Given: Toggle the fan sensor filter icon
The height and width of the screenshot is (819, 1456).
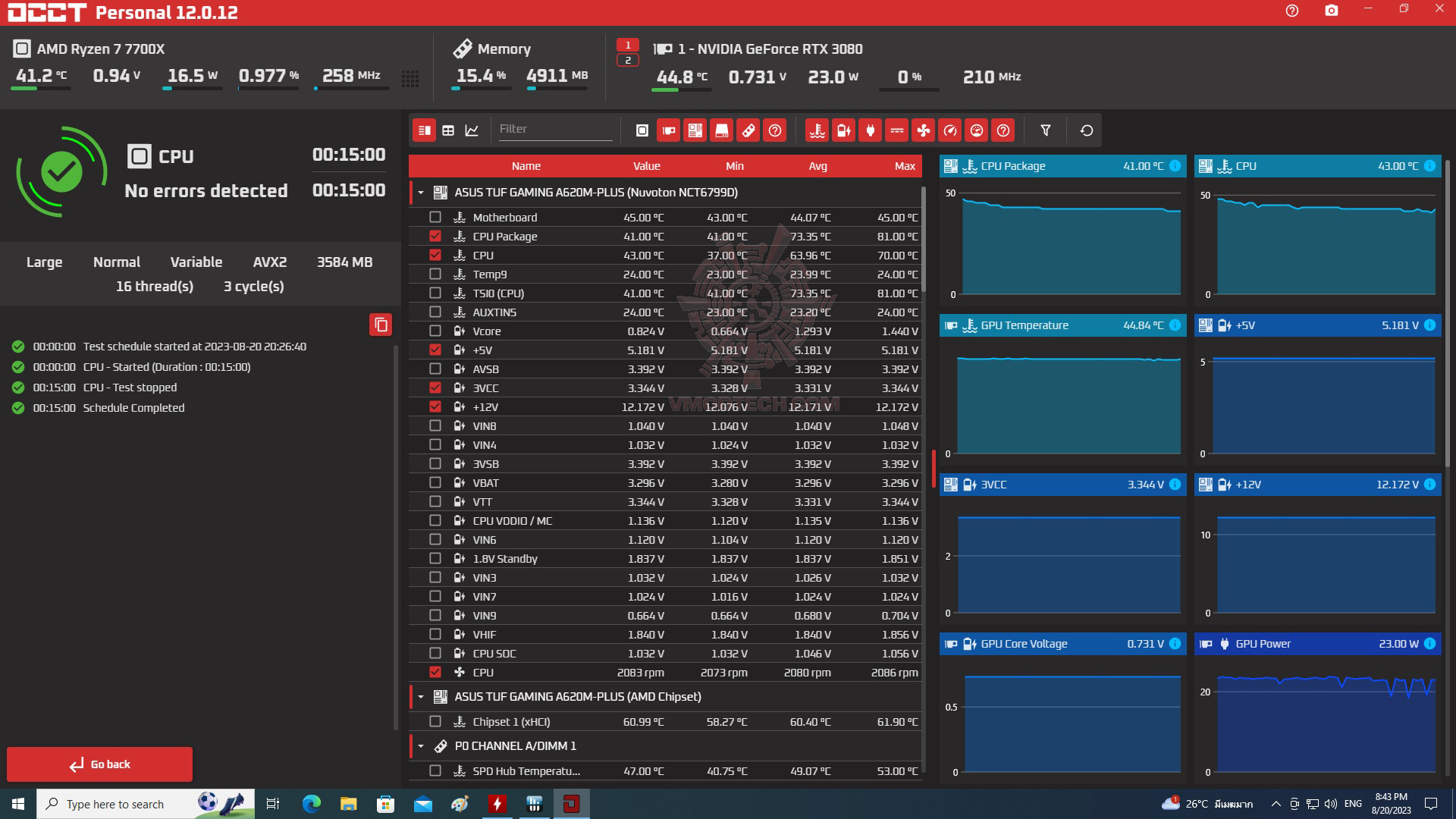Looking at the screenshot, I should 923,130.
